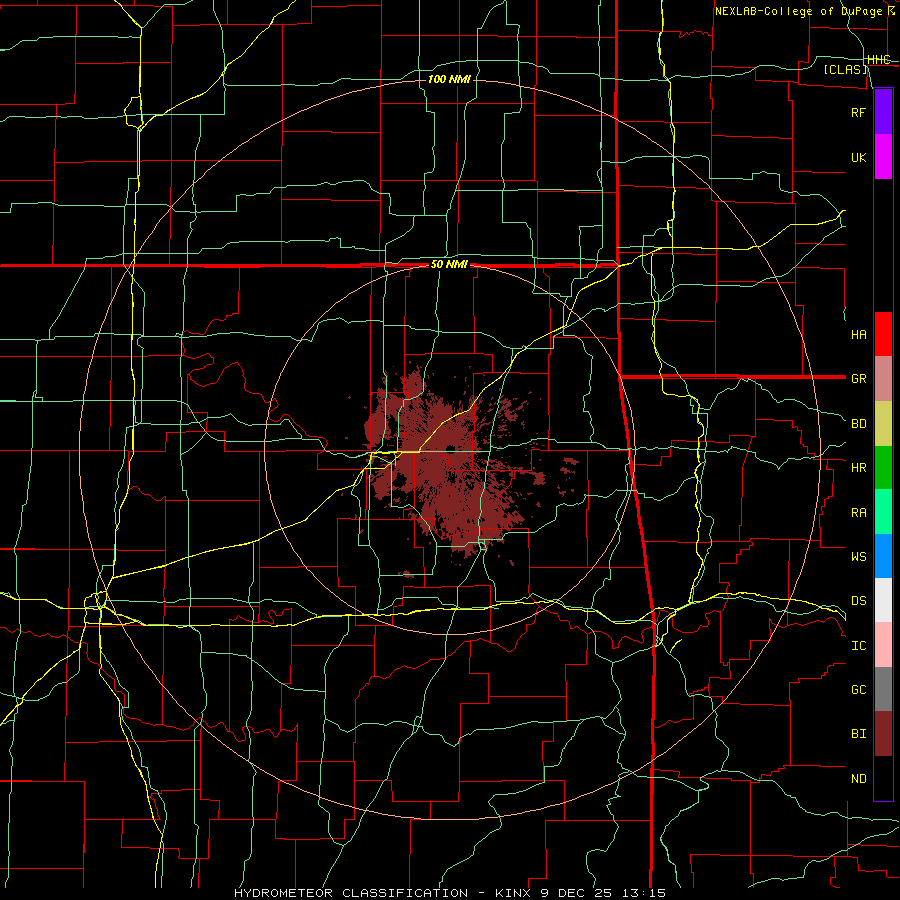
Task: Click the 'WS' legend label
Action: point(858,556)
